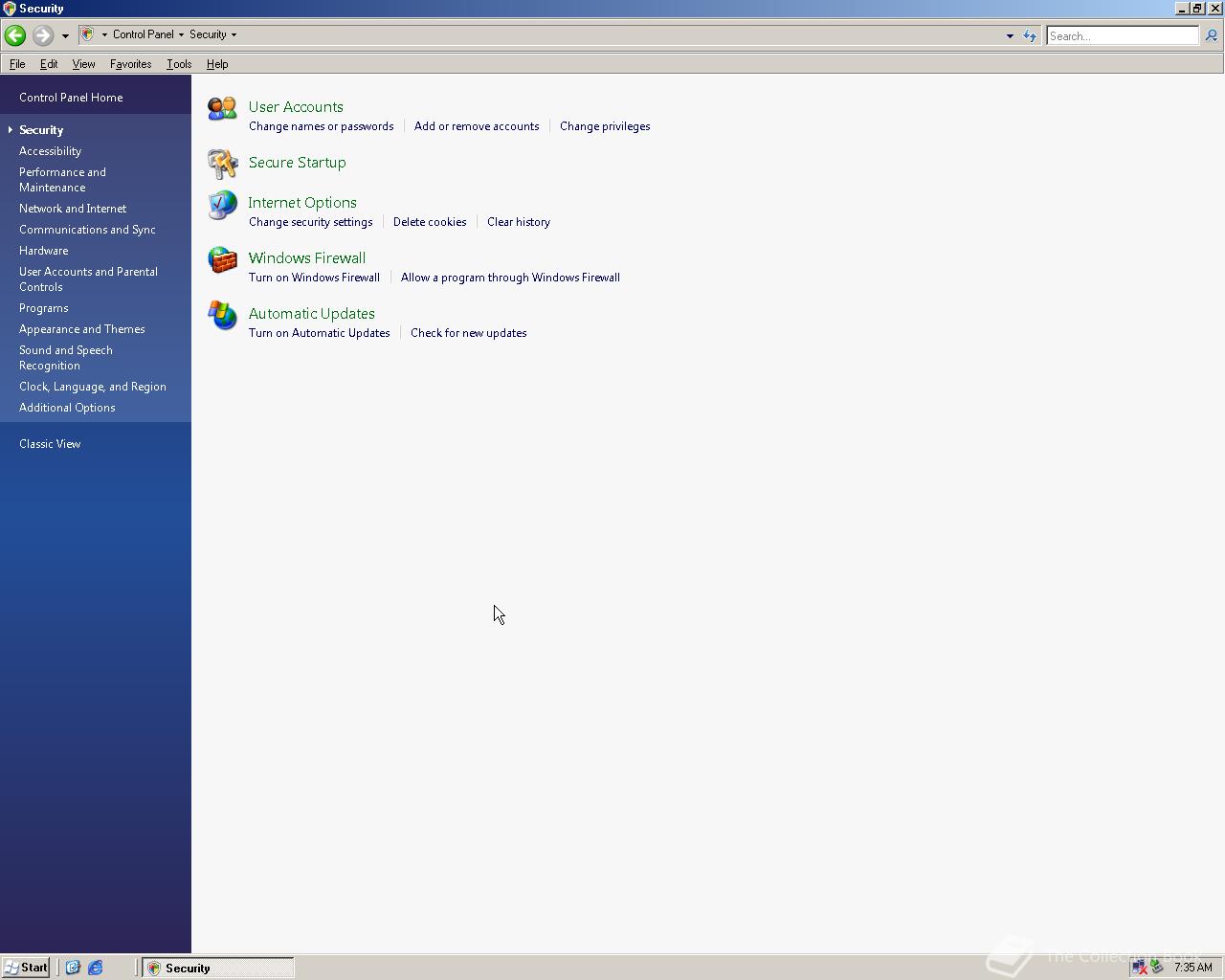1225x980 pixels.
Task: Open the Automatic Updates heading
Action: click(x=312, y=314)
